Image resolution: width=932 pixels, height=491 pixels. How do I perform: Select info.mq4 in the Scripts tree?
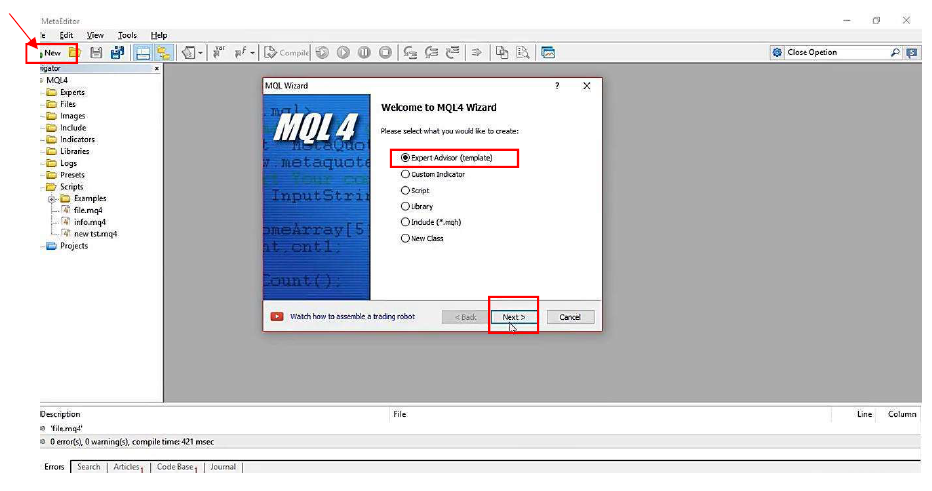(90, 222)
